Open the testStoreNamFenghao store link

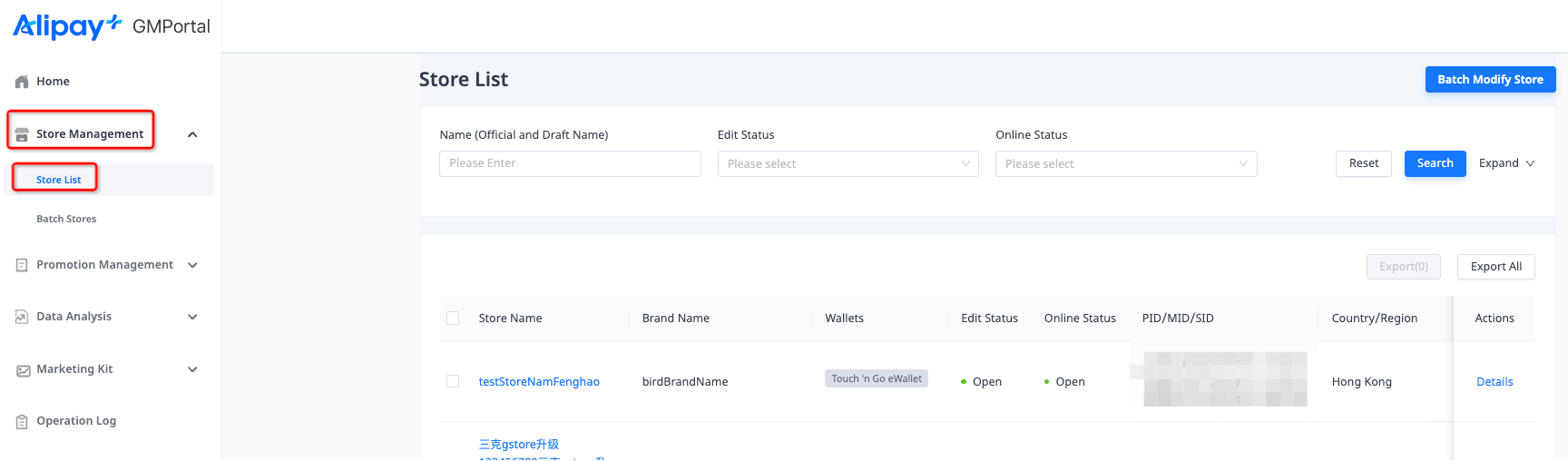(x=539, y=381)
